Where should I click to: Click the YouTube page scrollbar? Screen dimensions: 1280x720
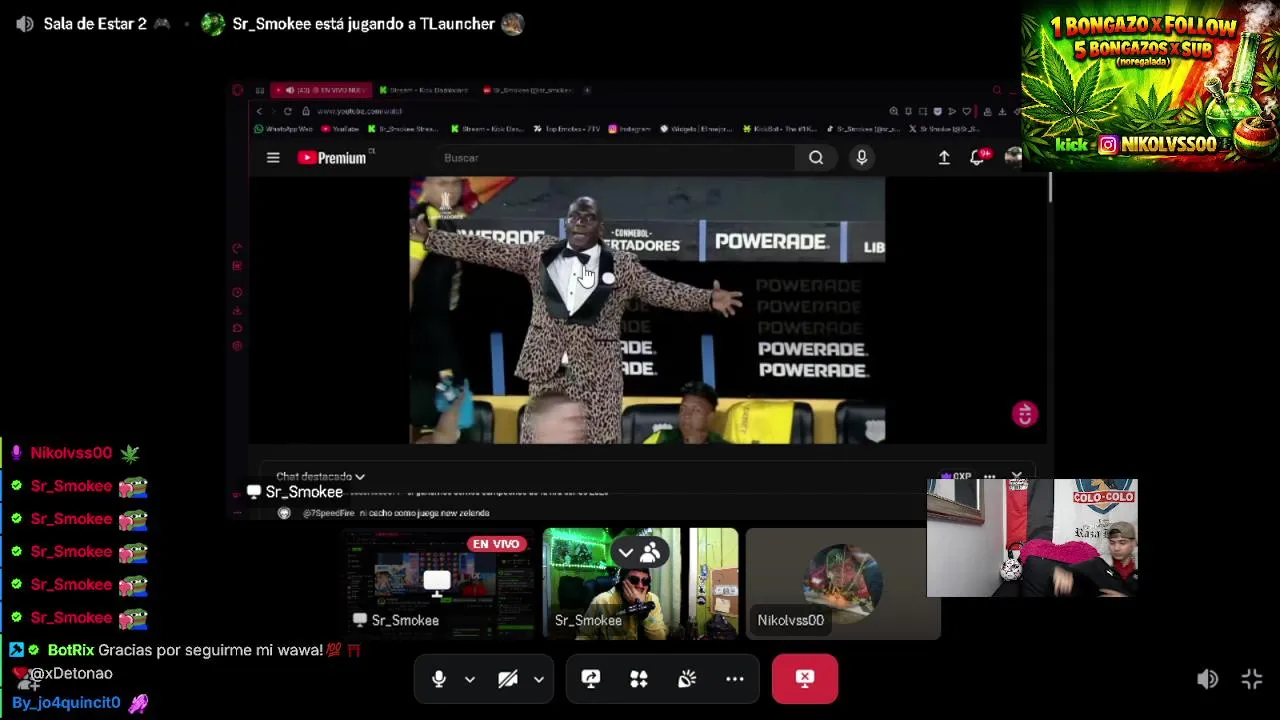[1050, 188]
